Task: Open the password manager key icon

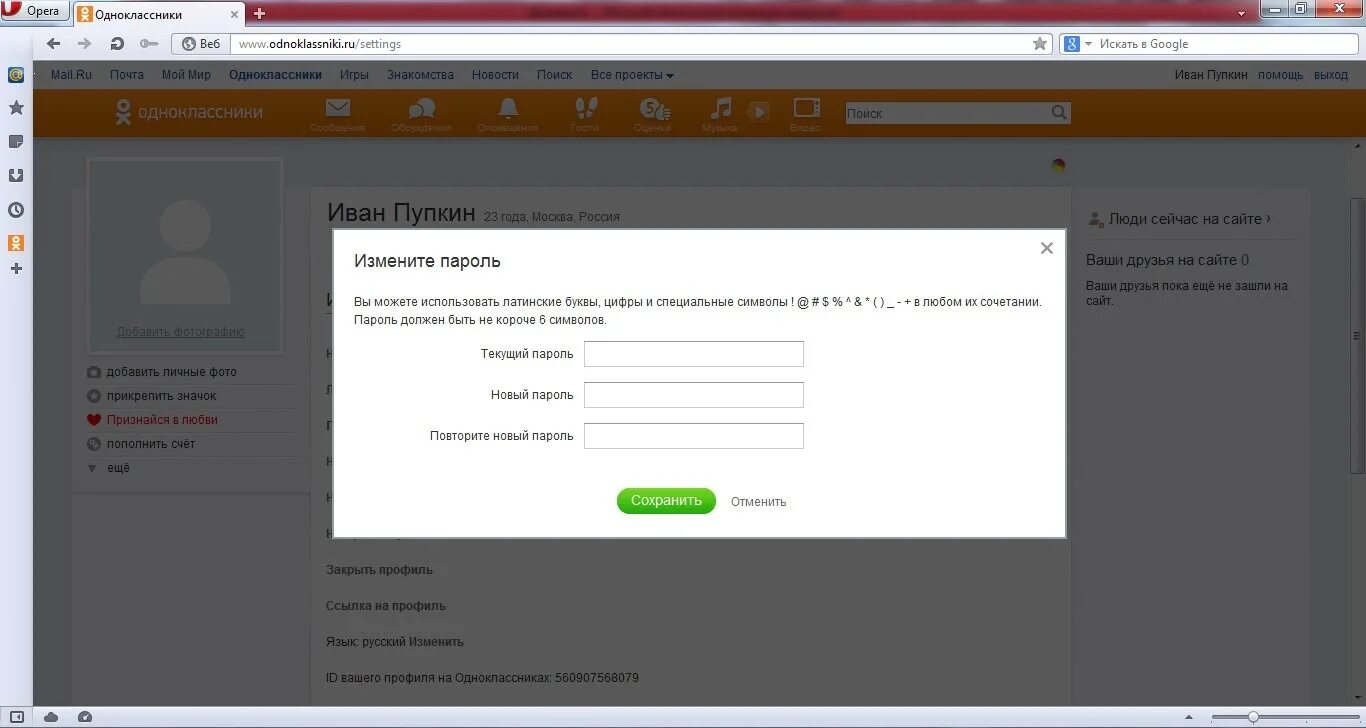Action: [149, 44]
